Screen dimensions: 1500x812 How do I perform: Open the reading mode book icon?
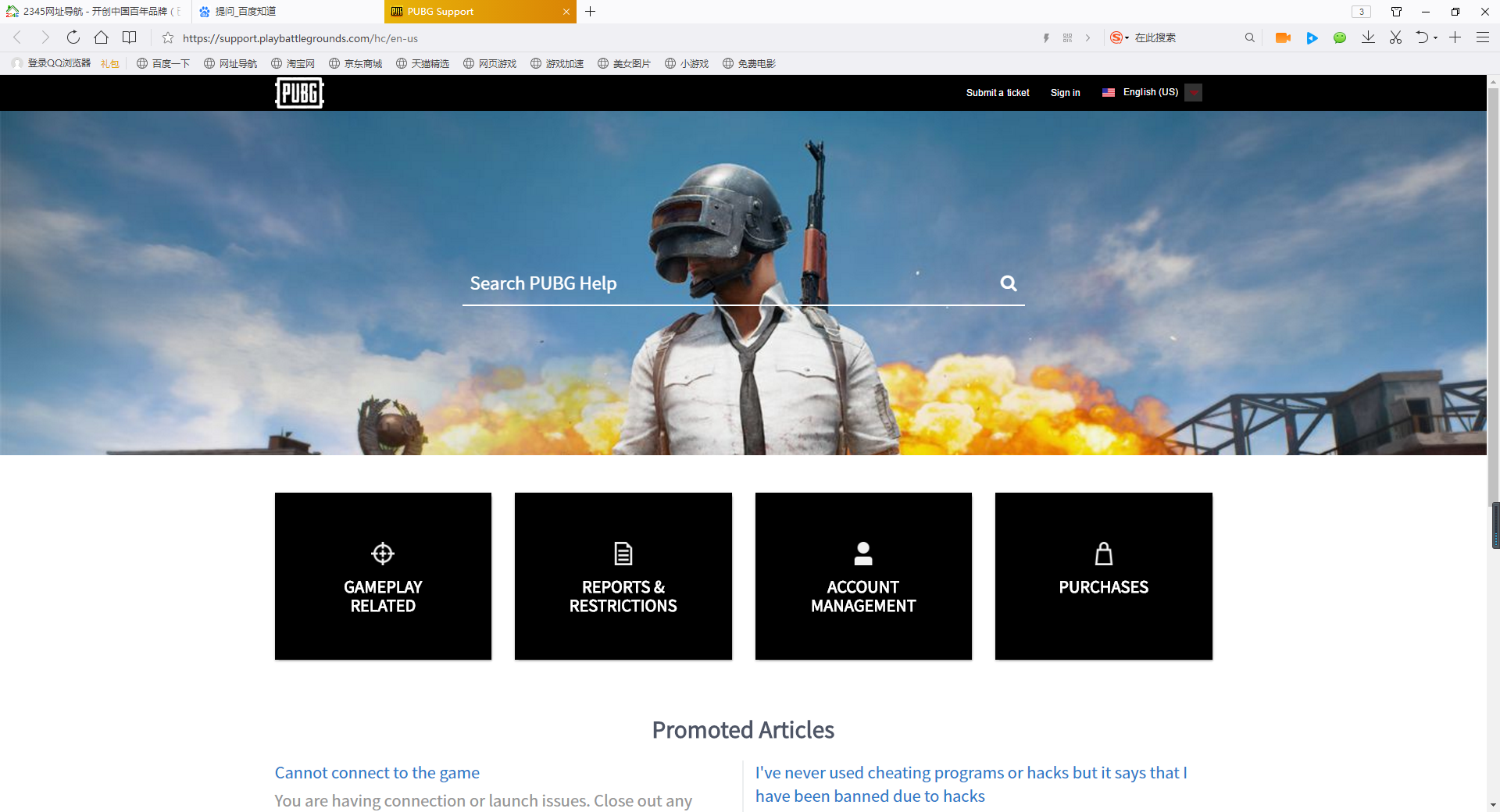coord(130,37)
